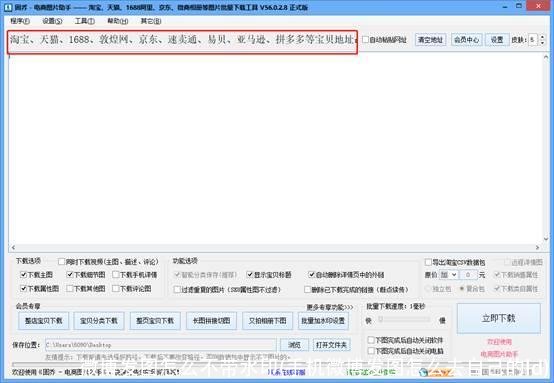Open the 原价 加 dropdown
The width and height of the screenshot is (554, 383).
(x=448, y=275)
